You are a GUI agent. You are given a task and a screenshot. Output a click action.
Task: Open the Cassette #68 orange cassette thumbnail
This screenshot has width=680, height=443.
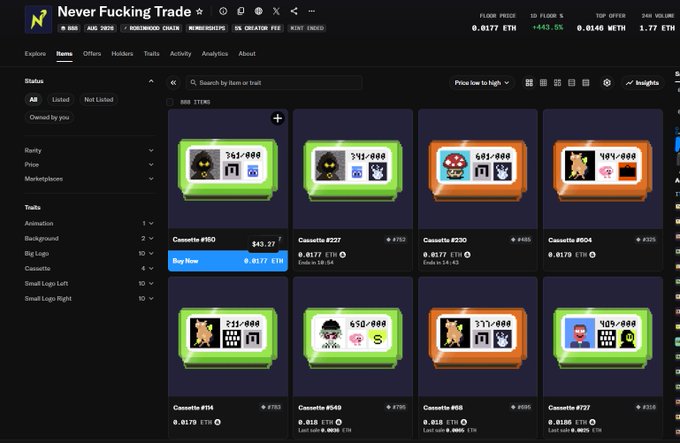coord(478,337)
